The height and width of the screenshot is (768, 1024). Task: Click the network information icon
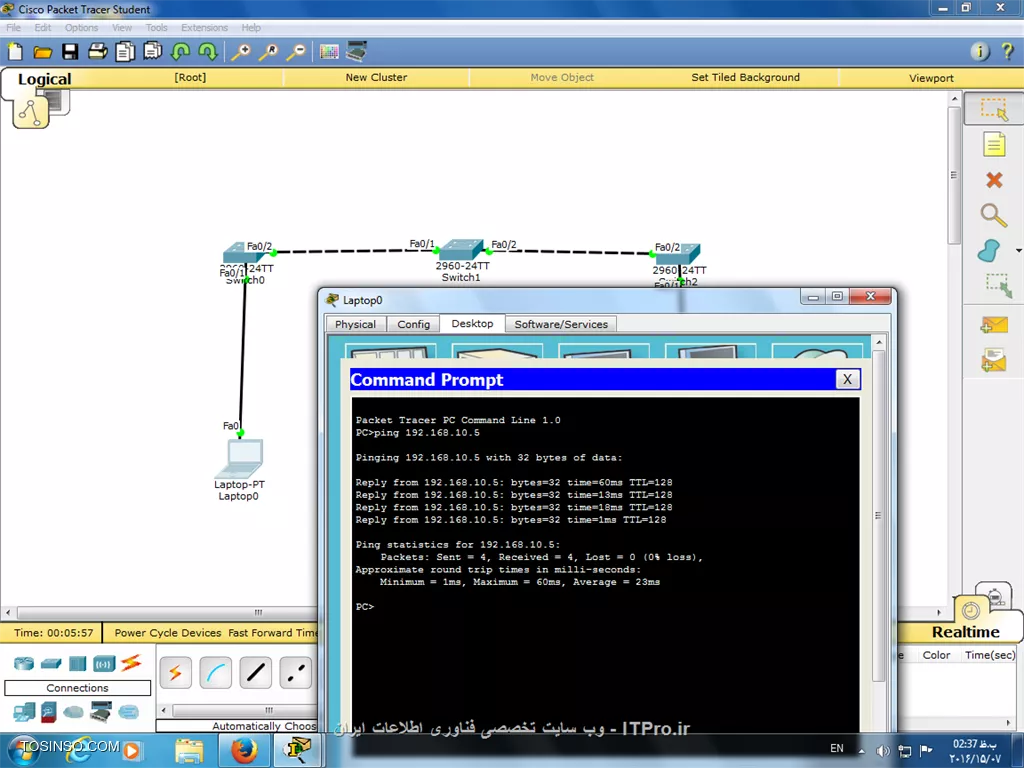click(x=980, y=52)
